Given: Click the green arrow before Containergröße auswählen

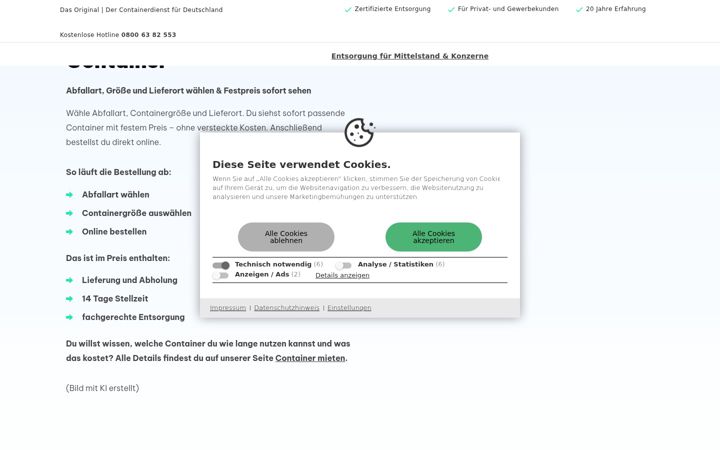Looking at the screenshot, I should coord(69,213).
